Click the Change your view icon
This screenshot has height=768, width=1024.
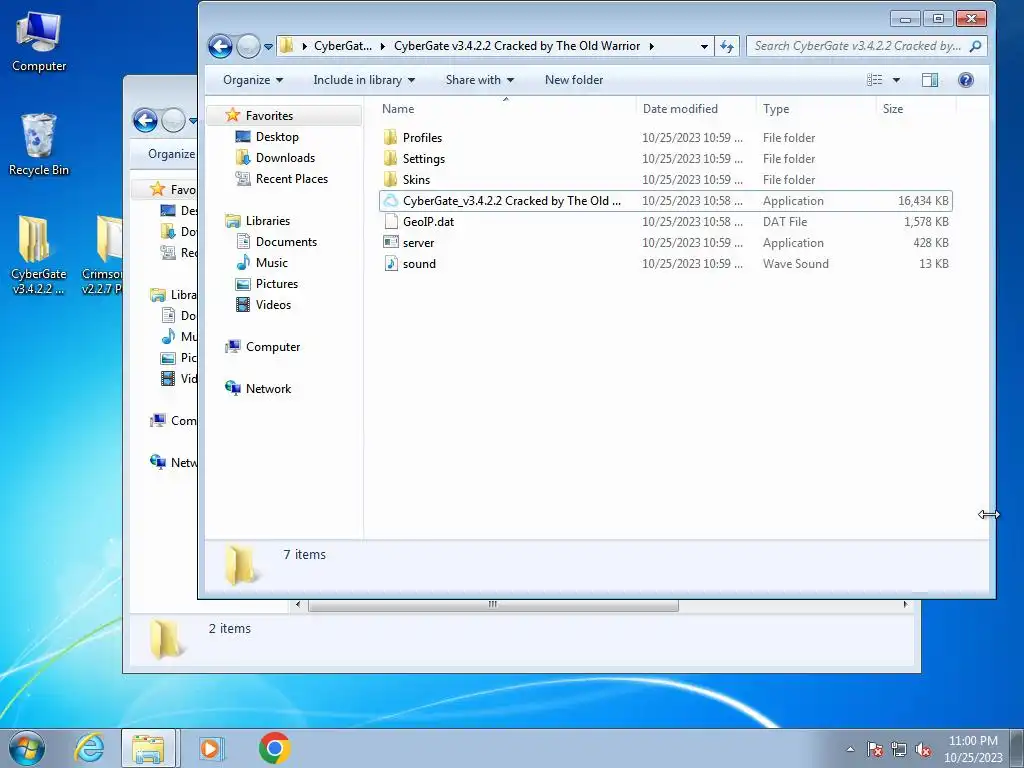coord(874,80)
